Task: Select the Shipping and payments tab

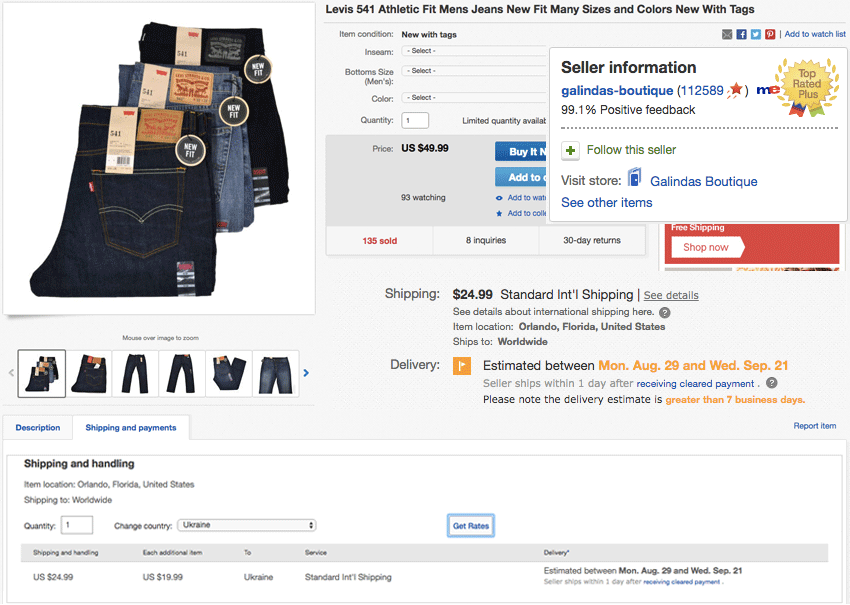Action: click(131, 428)
